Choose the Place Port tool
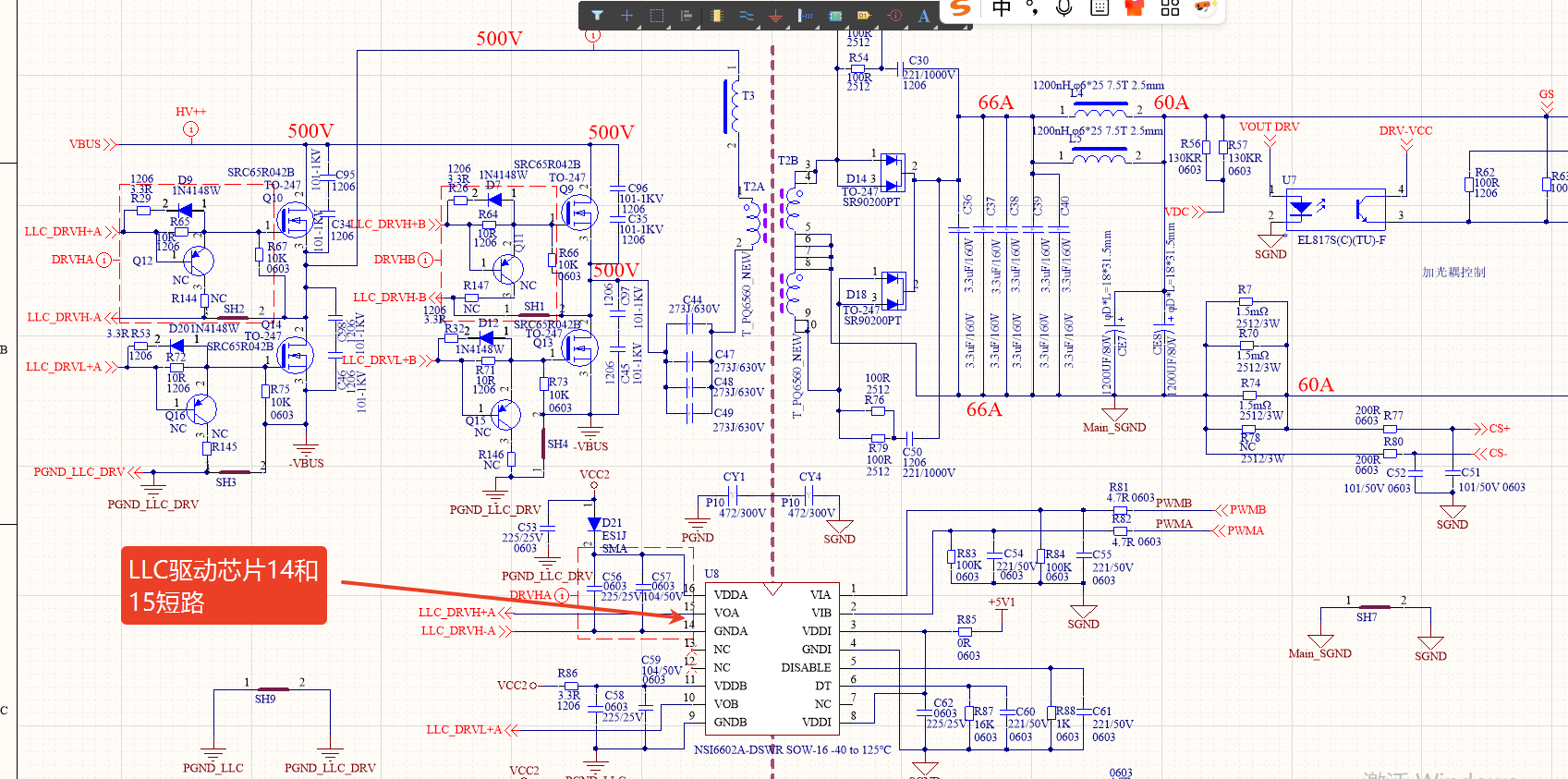The image size is (1568, 779). (x=865, y=15)
